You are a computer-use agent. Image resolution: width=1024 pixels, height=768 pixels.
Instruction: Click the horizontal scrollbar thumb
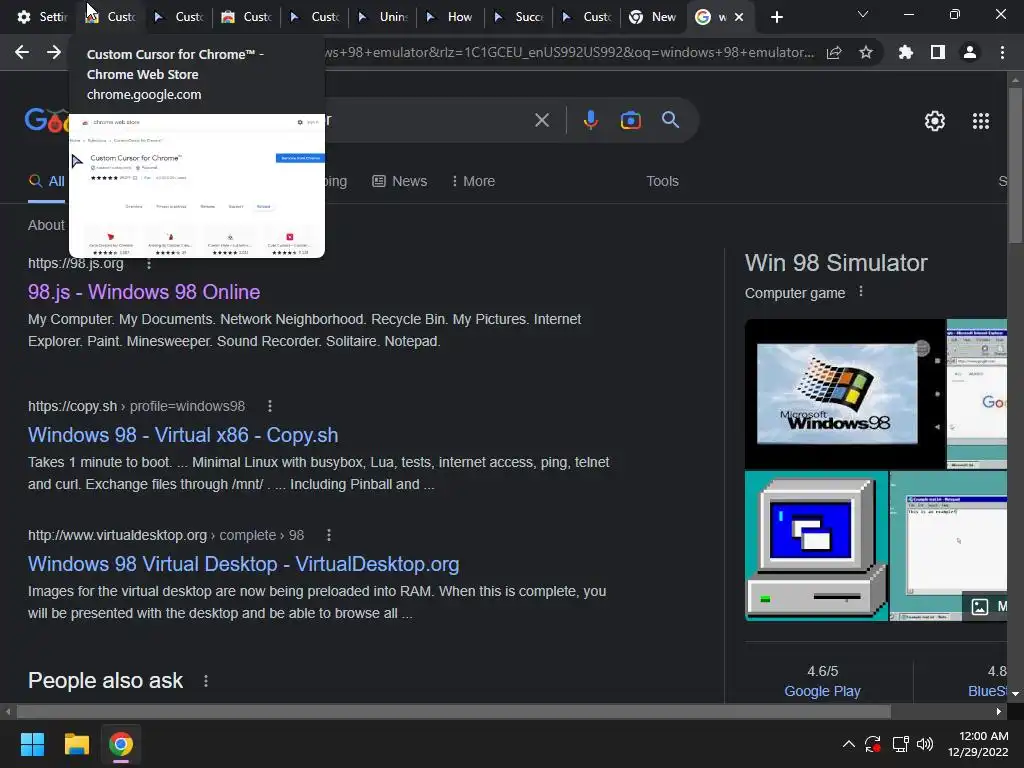[453, 711]
